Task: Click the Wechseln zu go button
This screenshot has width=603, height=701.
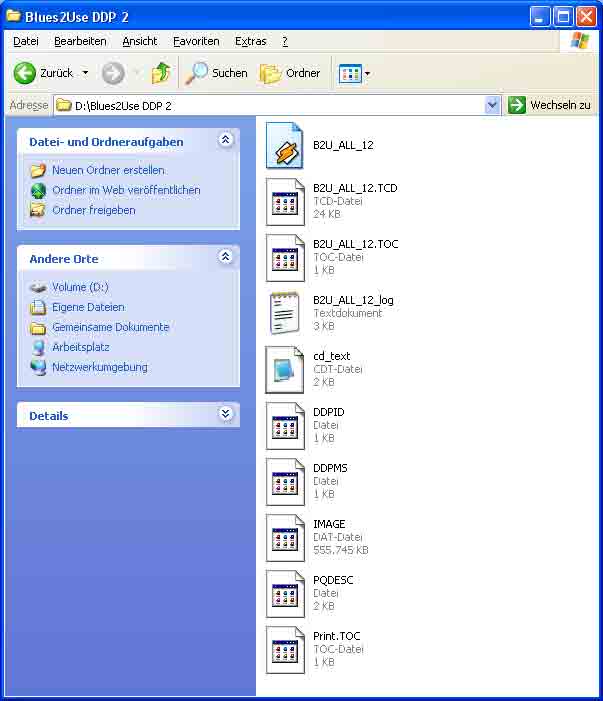Action: pyautogui.click(x=549, y=106)
